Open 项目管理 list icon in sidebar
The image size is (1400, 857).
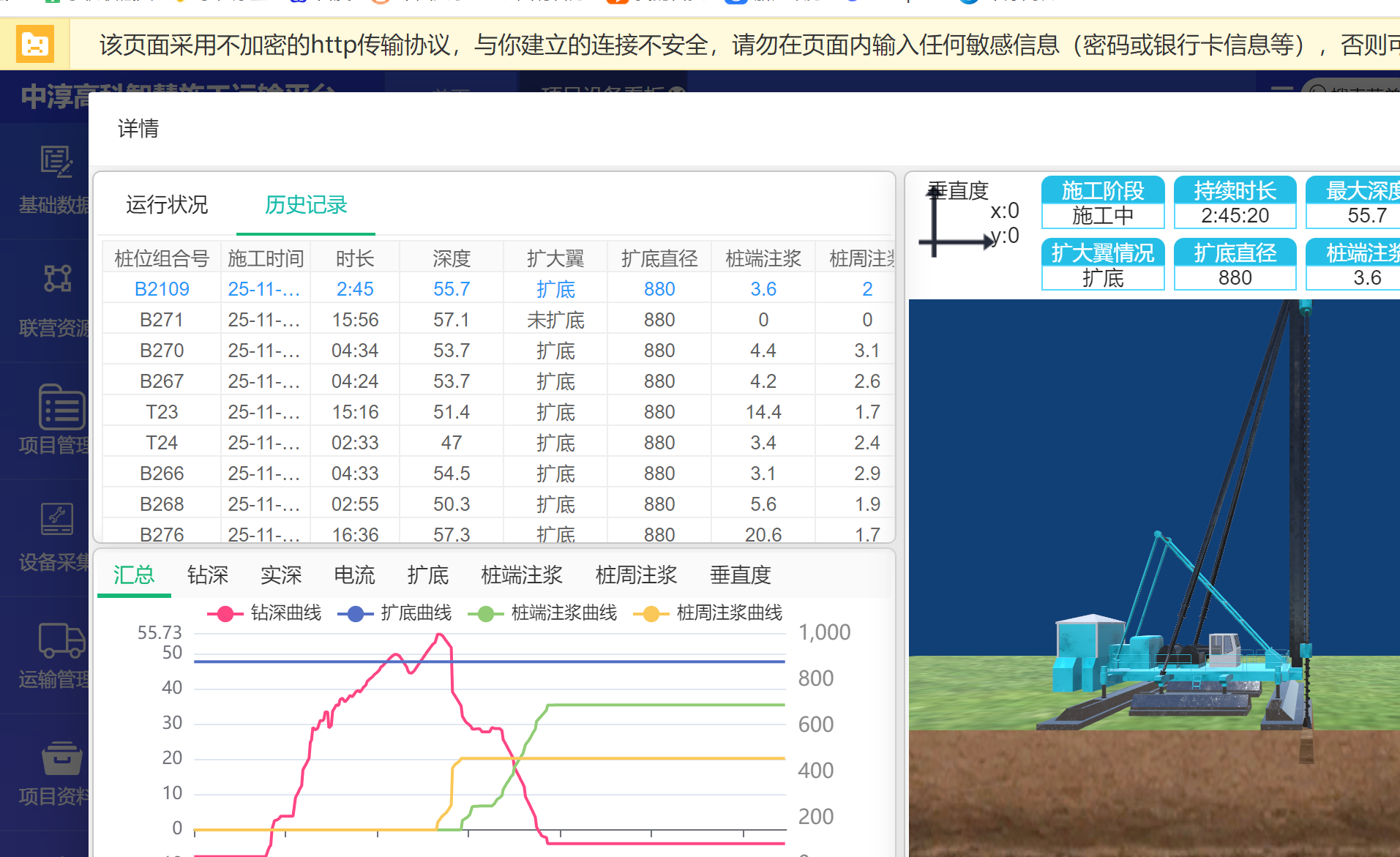61,407
